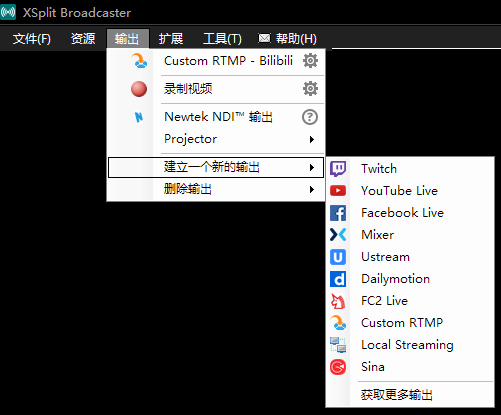Select 建立一个新的输出 entry
The image size is (501, 415).
[216, 167]
